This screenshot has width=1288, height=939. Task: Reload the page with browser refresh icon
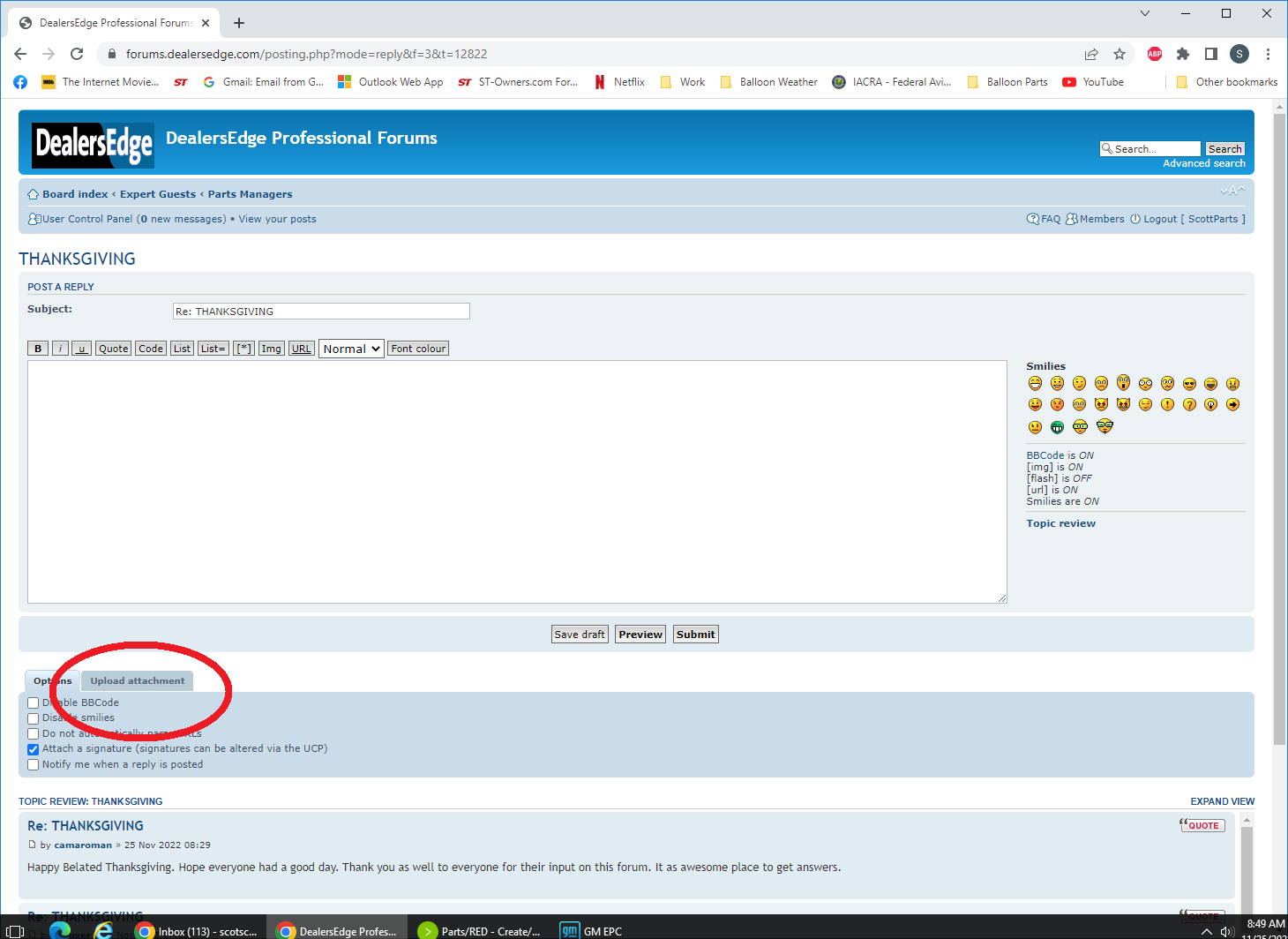[x=77, y=54]
